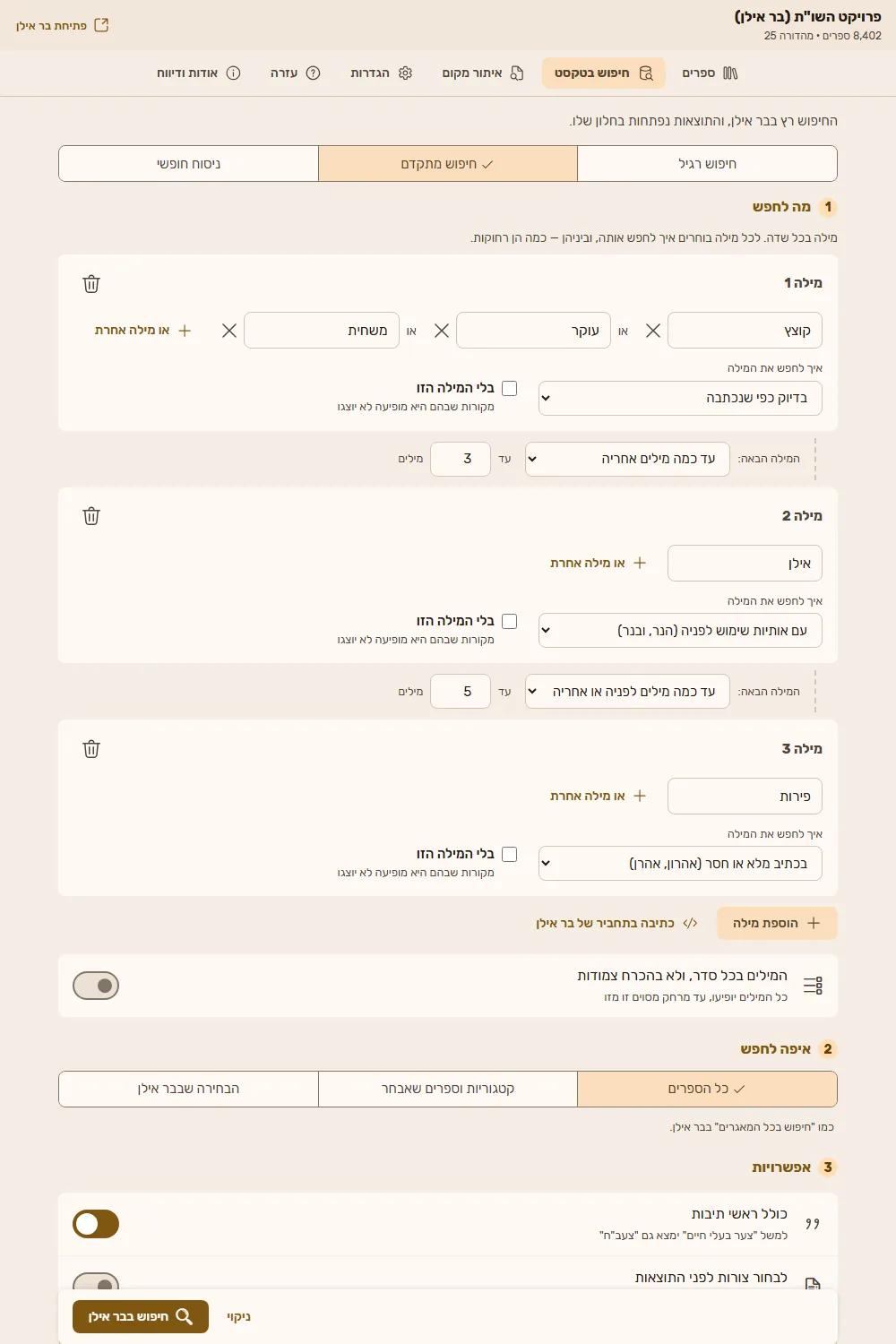
Task: Toggle the any-order words switch
Action: pyautogui.click(x=96, y=986)
